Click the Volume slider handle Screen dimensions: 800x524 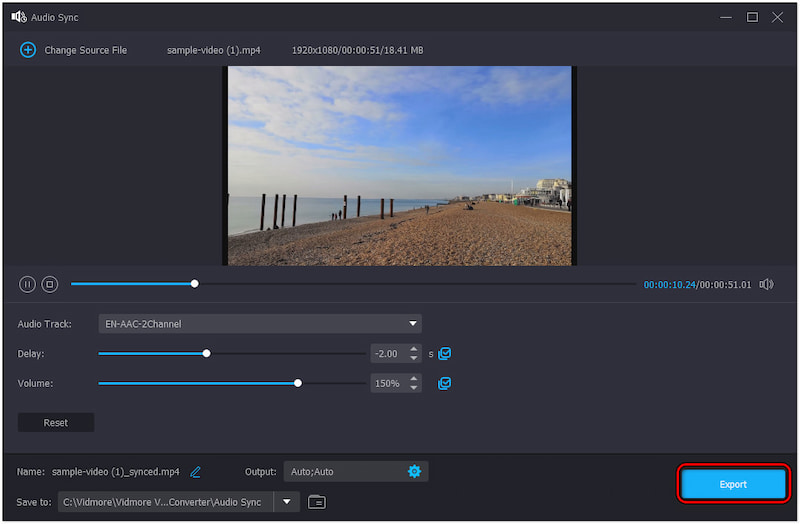pos(298,383)
